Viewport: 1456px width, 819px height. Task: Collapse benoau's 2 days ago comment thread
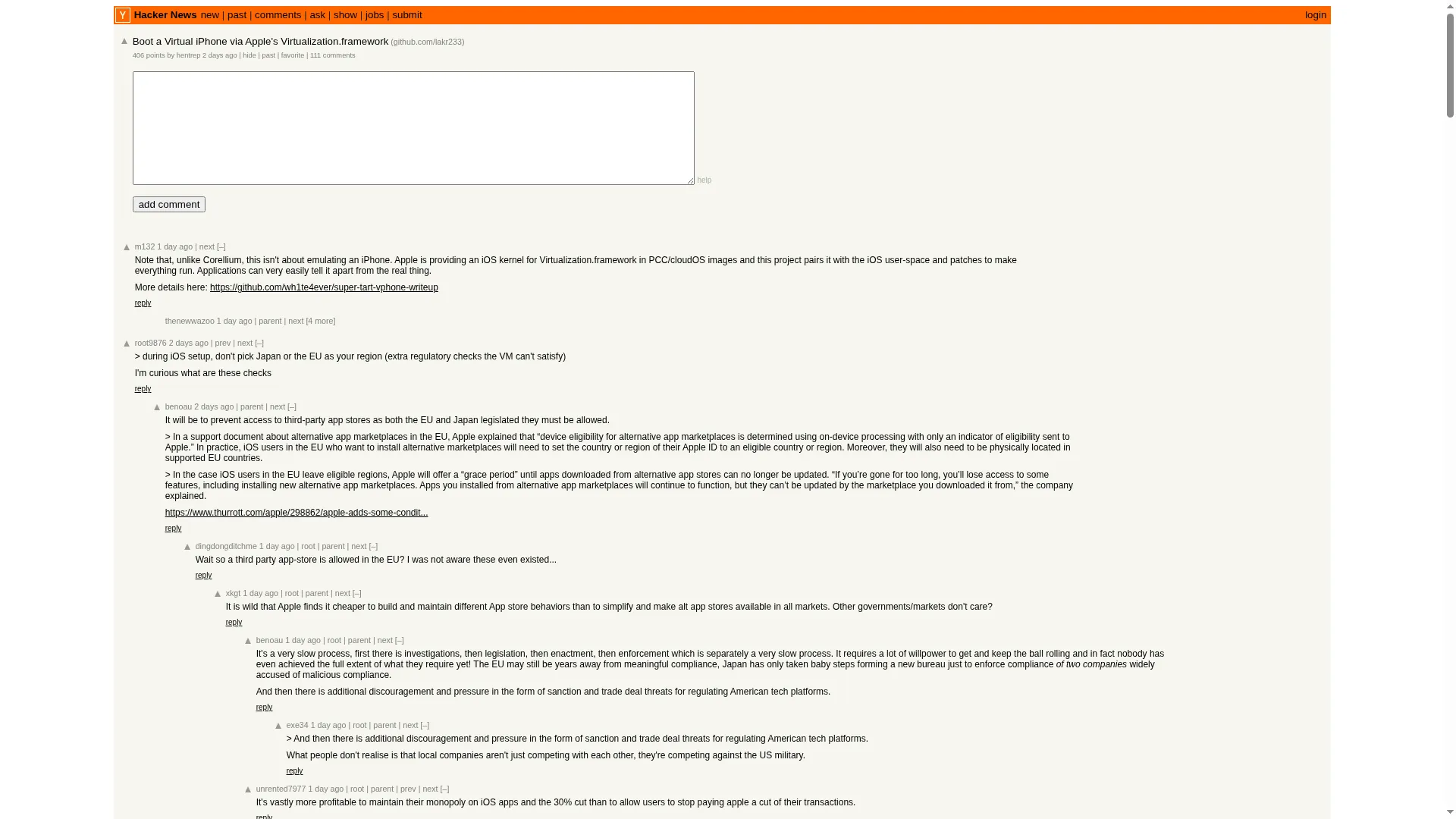pyautogui.click(x=292, y=406)
